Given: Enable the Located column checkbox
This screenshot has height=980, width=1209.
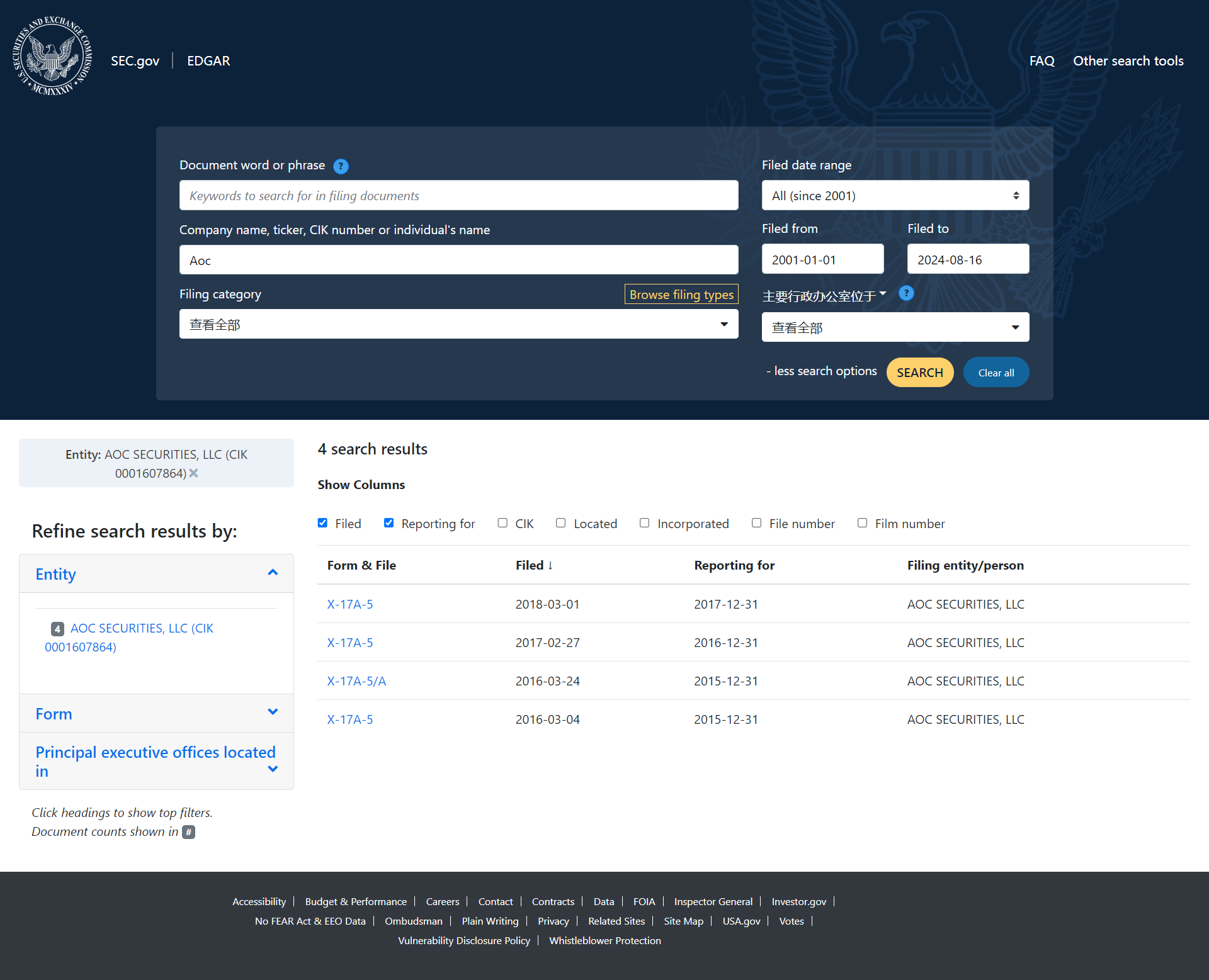Looking at the screenshot, I should (x=560, y=523).
